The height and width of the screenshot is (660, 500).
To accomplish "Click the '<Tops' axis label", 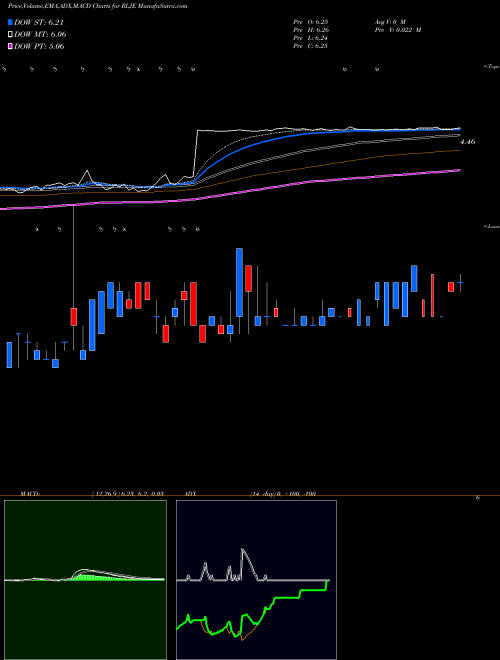I will [x=492, y=67].
